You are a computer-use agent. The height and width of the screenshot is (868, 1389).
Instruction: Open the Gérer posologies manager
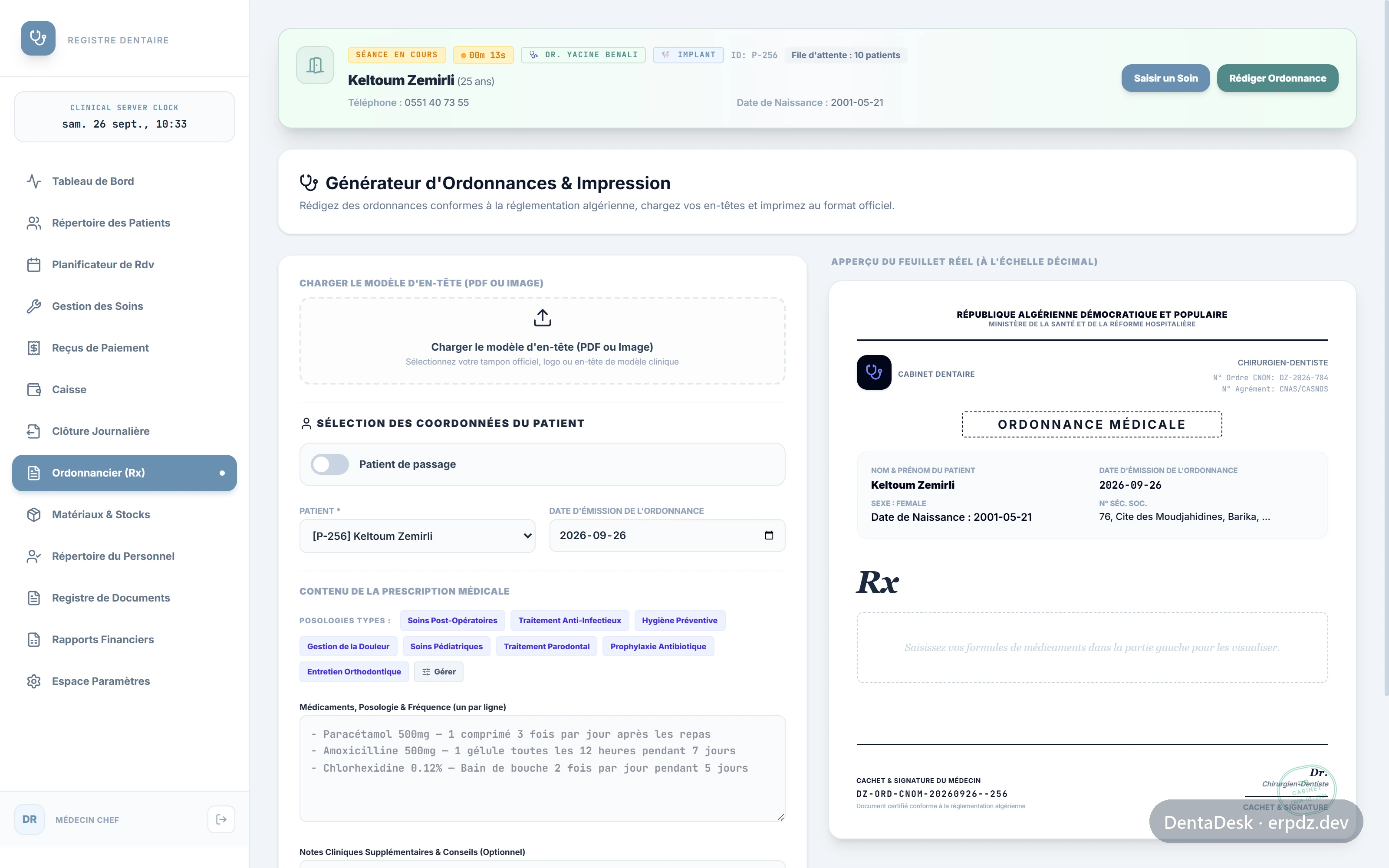point(438,672)
